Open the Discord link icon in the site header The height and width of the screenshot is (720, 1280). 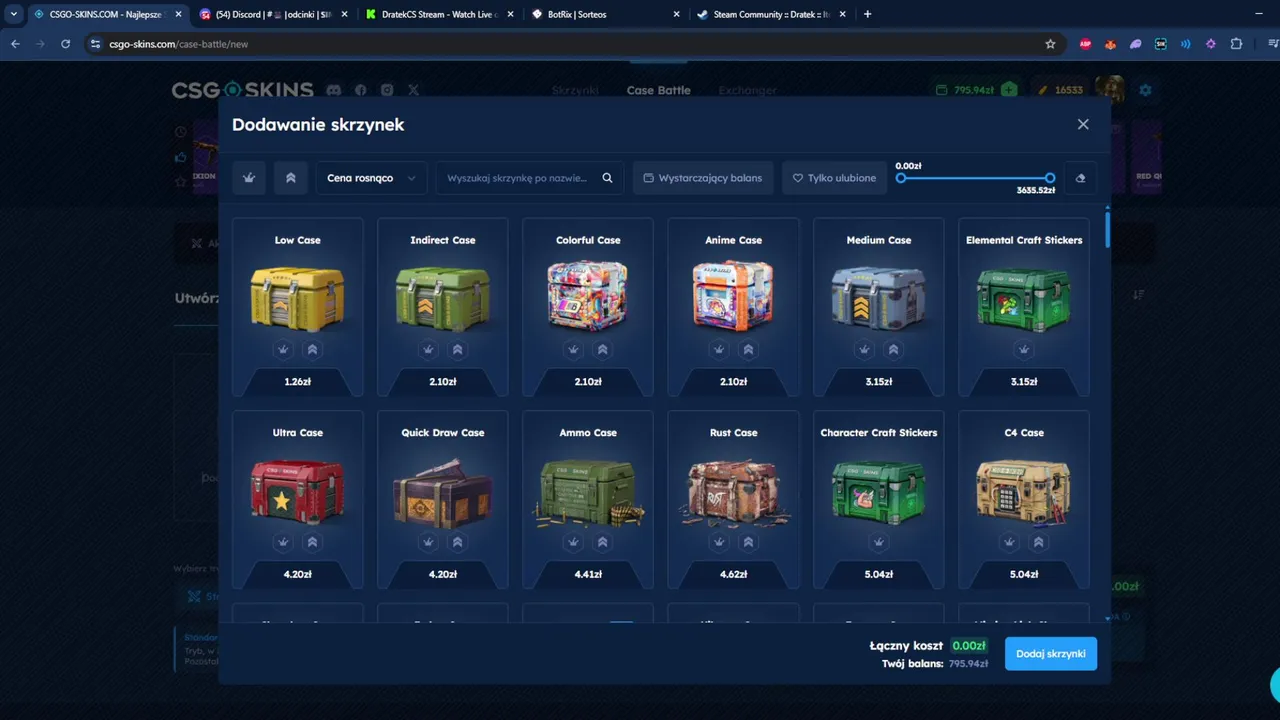tap(334, 90)
